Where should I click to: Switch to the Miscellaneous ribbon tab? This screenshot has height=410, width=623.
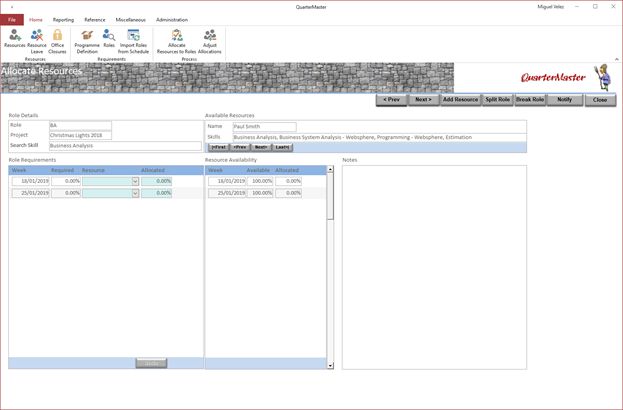click(130, 19)
